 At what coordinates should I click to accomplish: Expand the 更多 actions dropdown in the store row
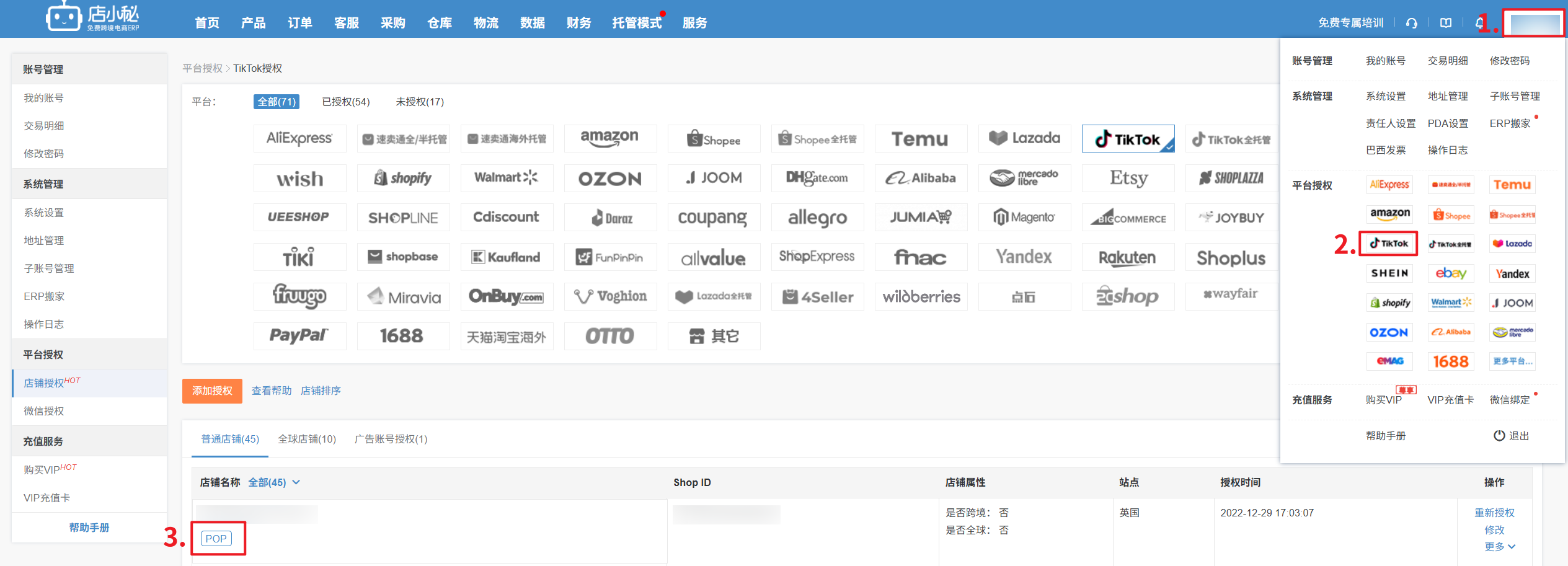1499,547
